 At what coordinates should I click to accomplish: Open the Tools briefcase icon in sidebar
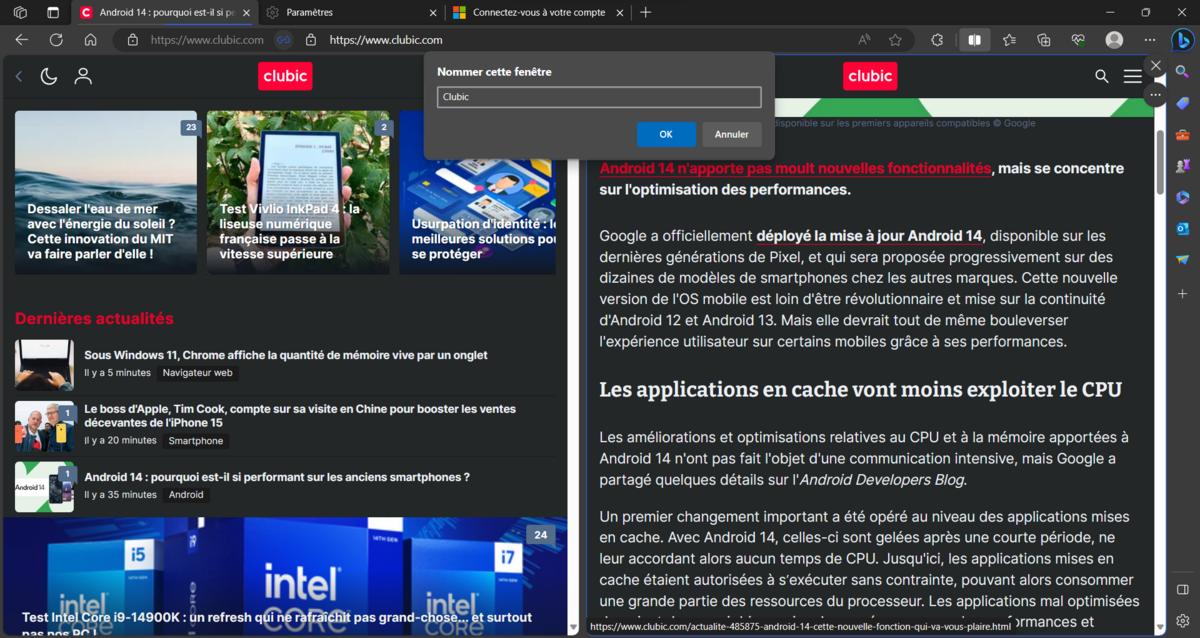(x=1183, y=135)
